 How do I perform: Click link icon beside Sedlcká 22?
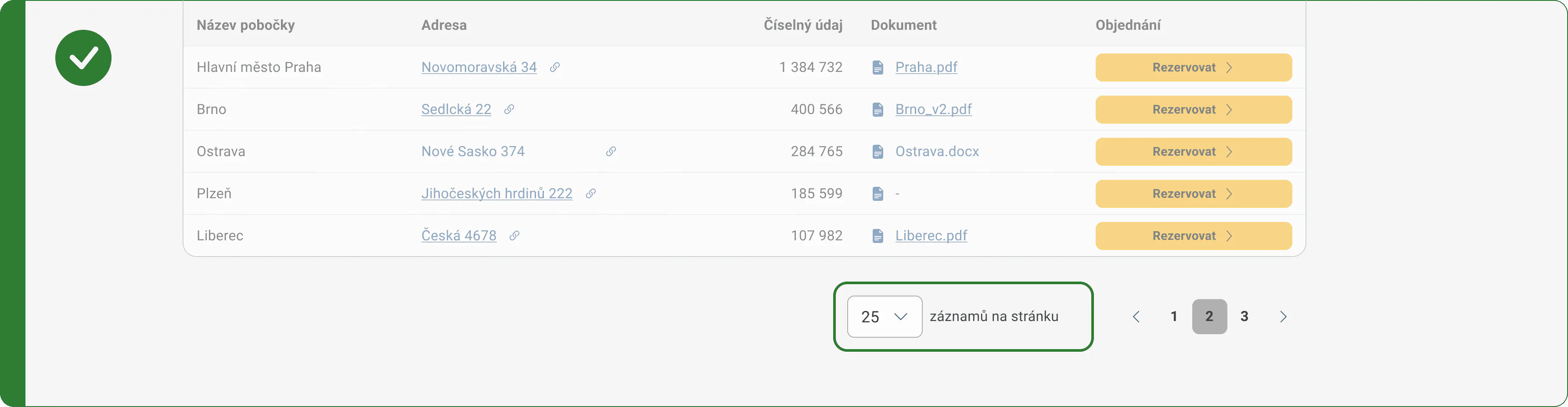pyautogui.click(x=509, y=110)
